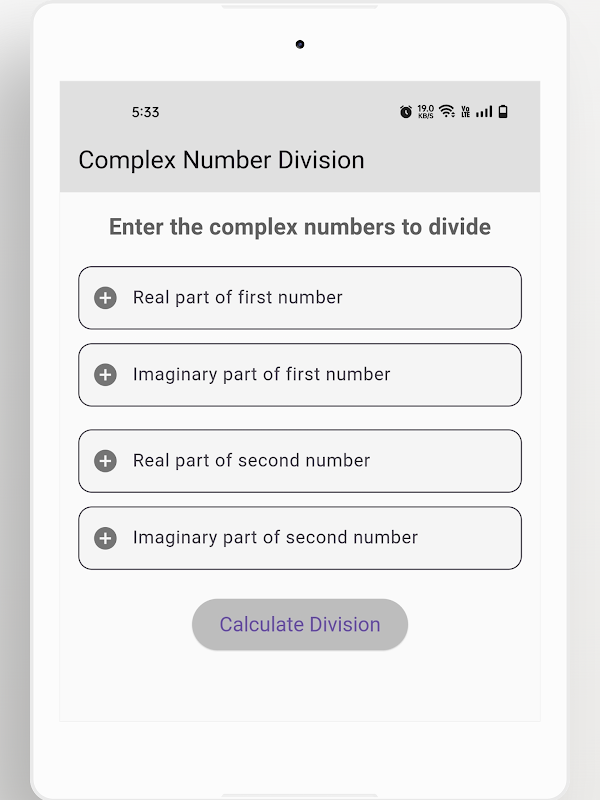
Task: Tap the VoLTE indicator icon
Action: (465, 112)
